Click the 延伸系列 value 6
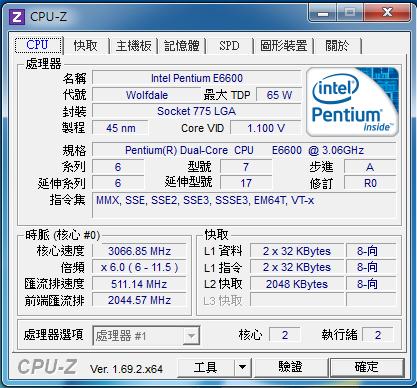The height and width of the screenshot is (388, 417). point(118,183)
